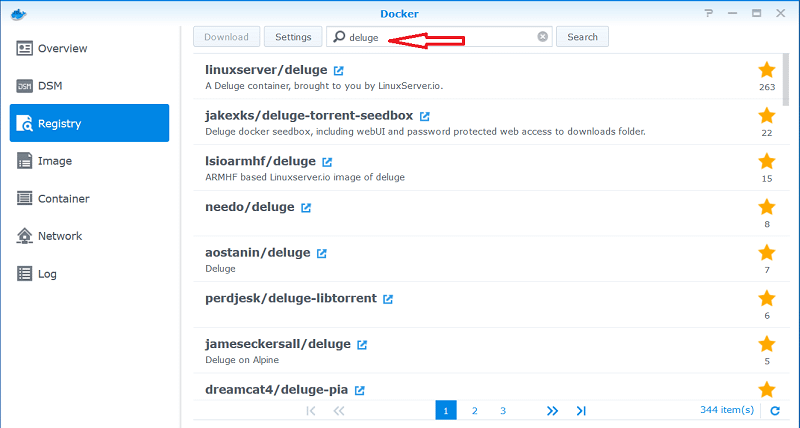Image resolution: width=800 pixels, height=428 pixels.
Task: Click the Network sidebar icon
Action: [x=24, y=236]
